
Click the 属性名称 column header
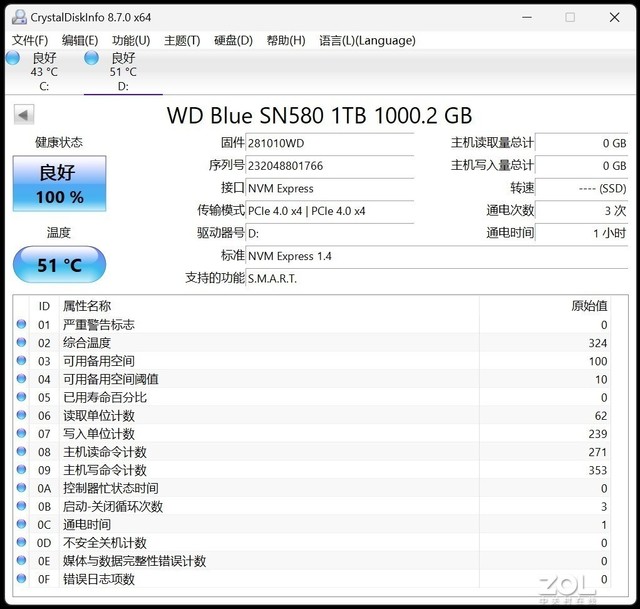tap(87, 306)
